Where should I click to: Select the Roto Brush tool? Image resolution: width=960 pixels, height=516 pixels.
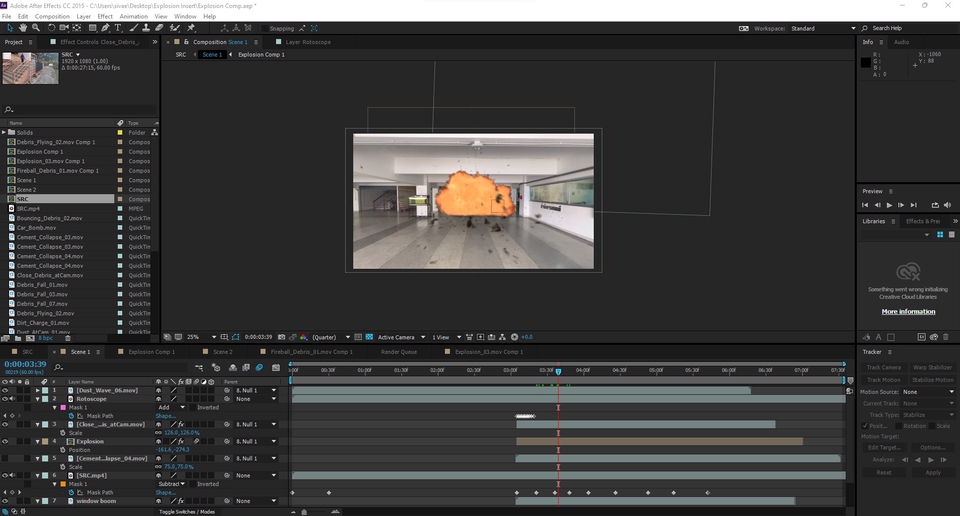click(x=175, y=28)
